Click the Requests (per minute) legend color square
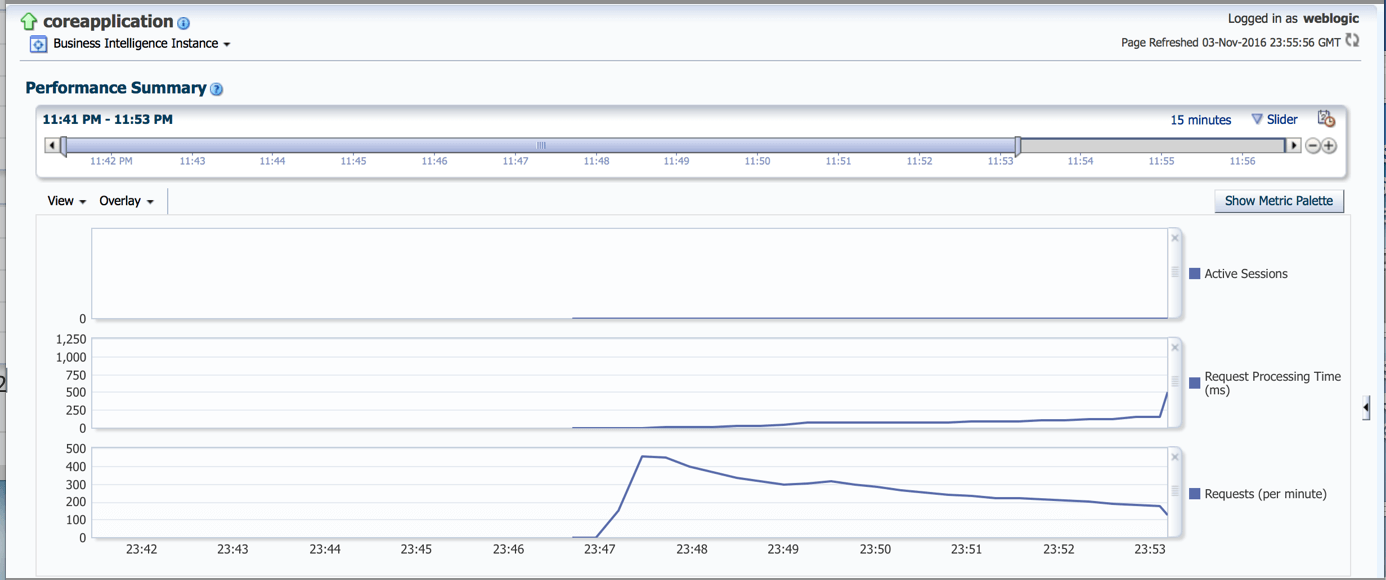 coord(1194,494)
